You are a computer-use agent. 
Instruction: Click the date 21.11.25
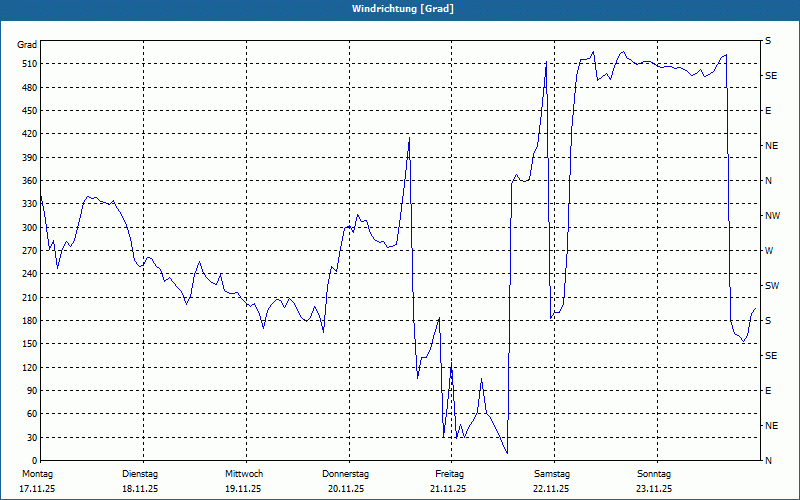pos(448,489)
